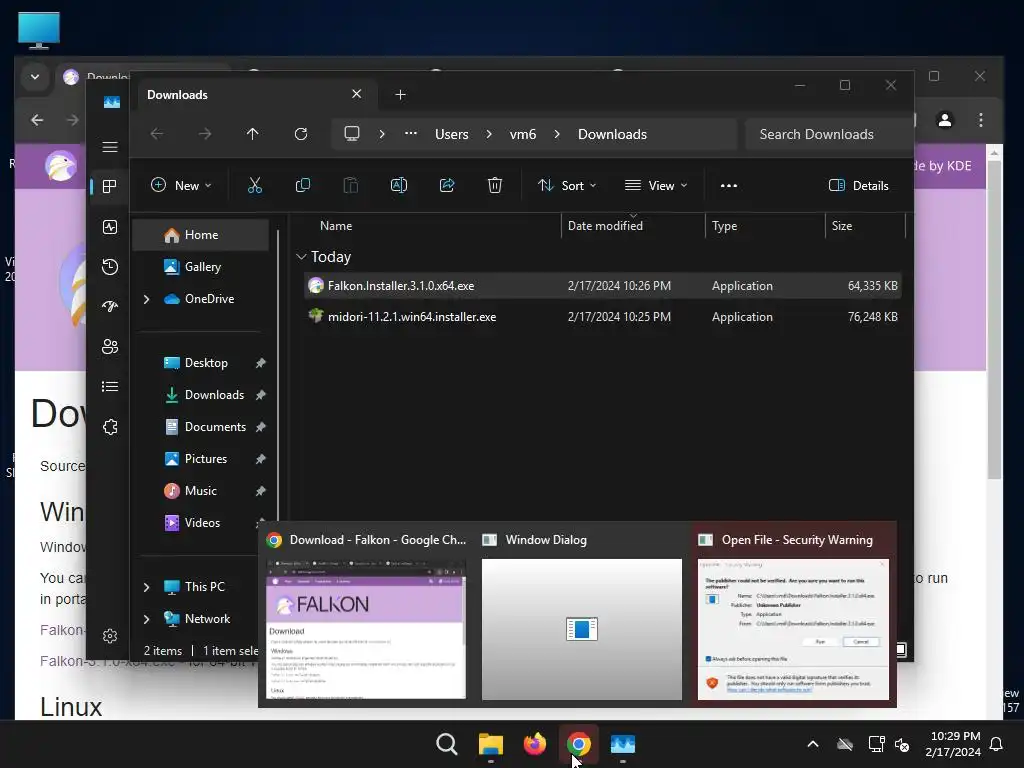Go back in File Explorer navigation

(157, 134)
